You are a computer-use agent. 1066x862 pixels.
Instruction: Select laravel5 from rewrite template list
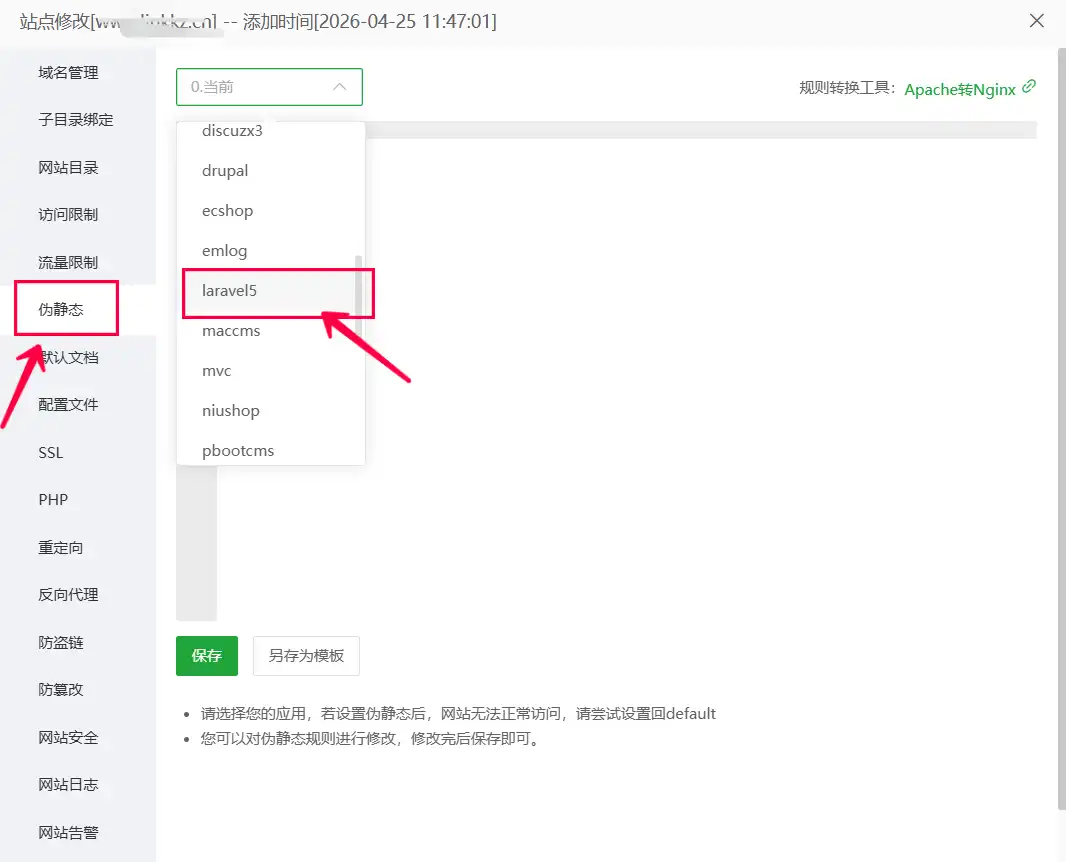click(230, 291)
